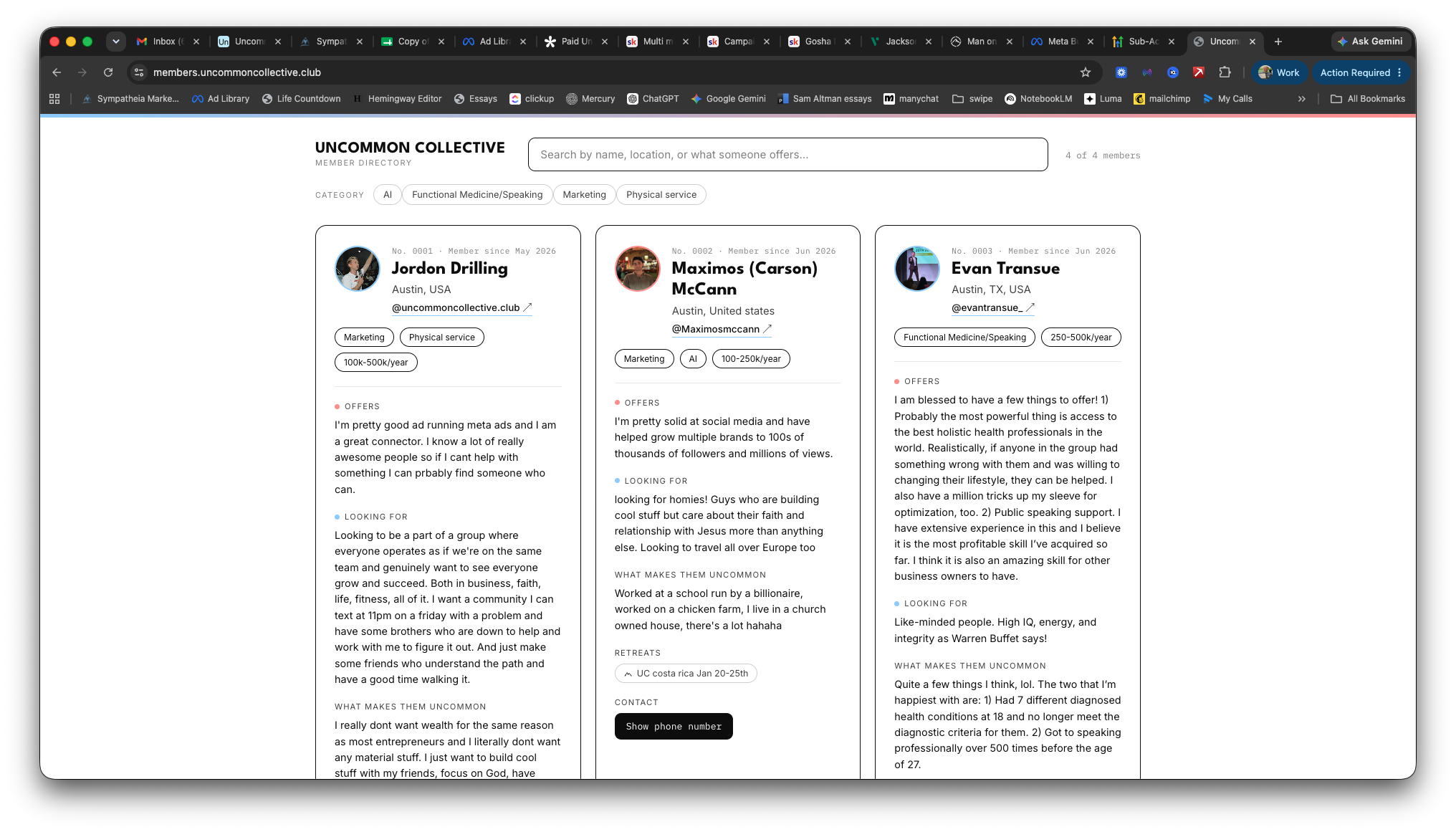1456x832 pixels.
Task: Open the Sympatheia Marke... bookmark
Action: coord(130,99)
